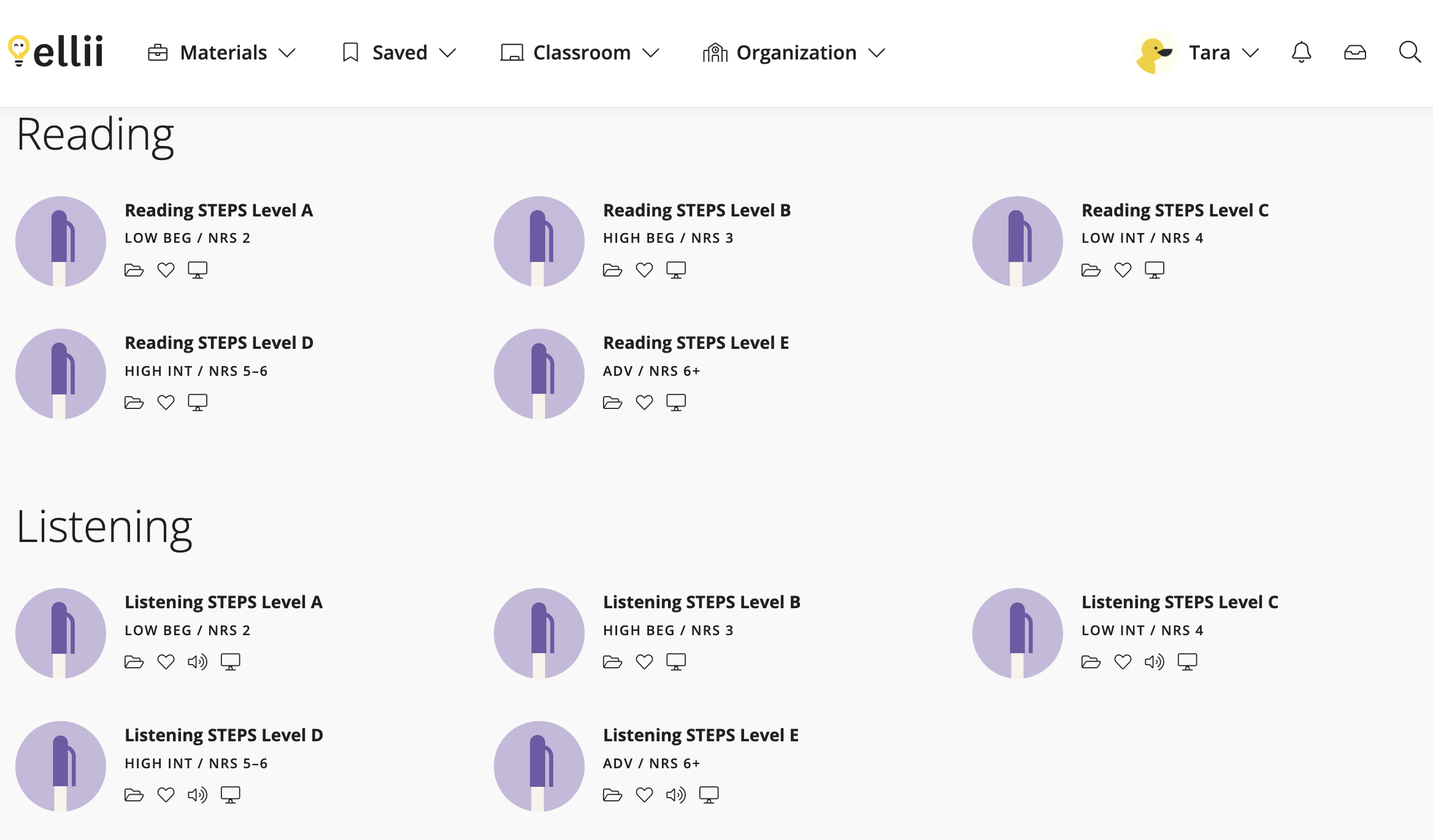This screenshot has width=1433, height=840.
Task: Click the ellii logo
Action: click(56, 52)
